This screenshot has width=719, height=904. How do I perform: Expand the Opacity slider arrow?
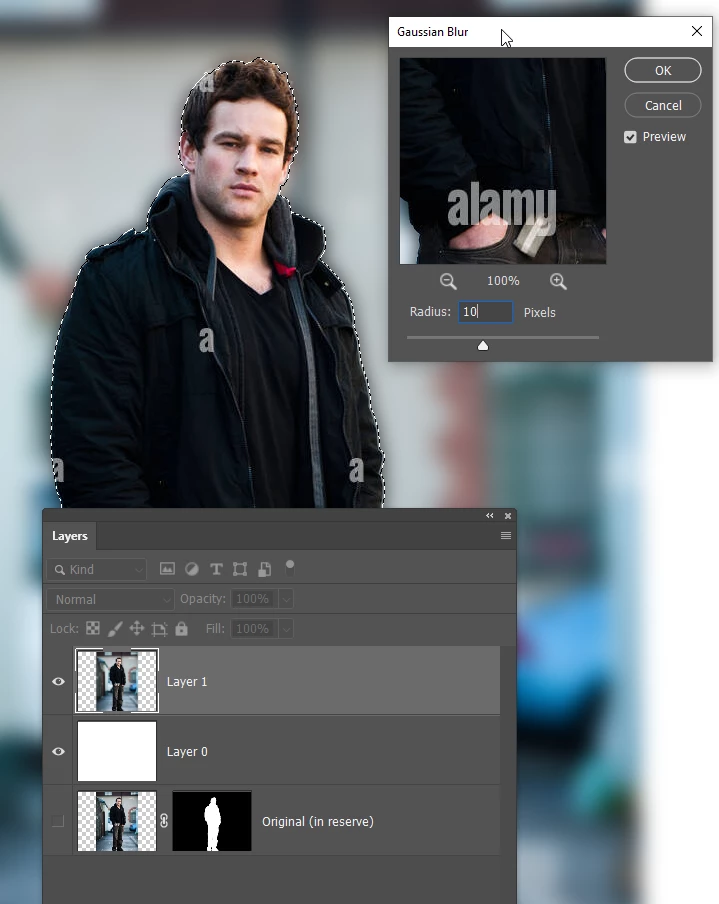click(x=286, y=599)
